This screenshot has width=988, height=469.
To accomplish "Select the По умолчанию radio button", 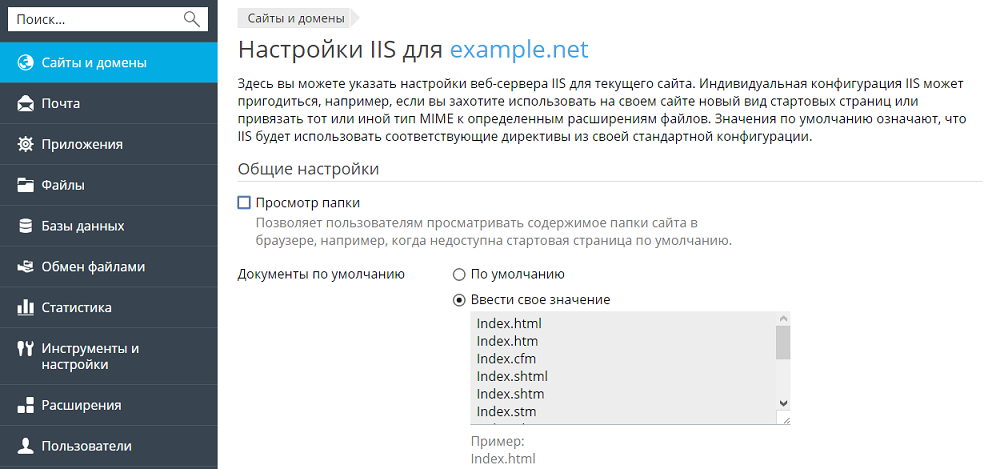I will coord(459,274).
